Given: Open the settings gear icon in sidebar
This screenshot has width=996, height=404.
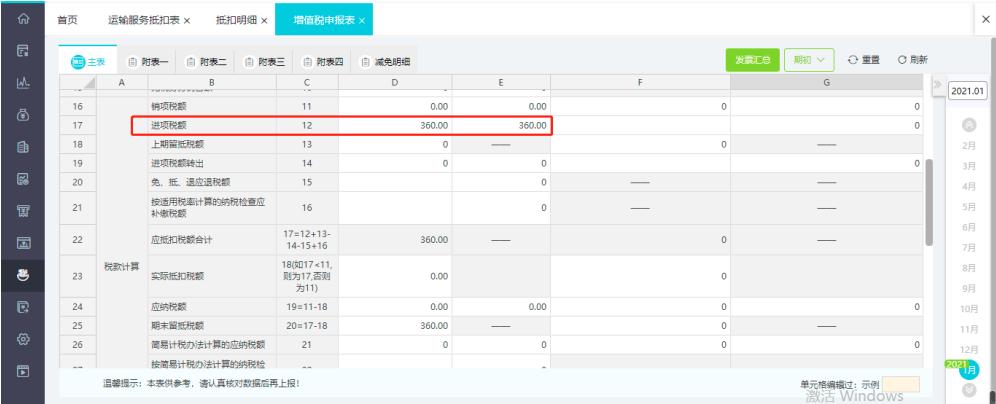Looking at the screenshot, I should (x=16, y=339).
